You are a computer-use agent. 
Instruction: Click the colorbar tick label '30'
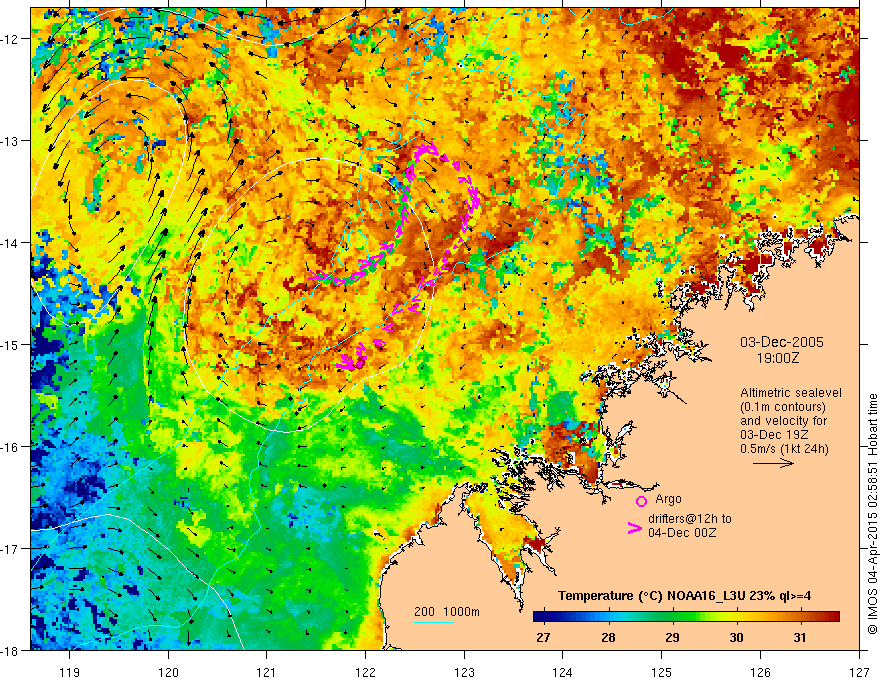(x=736, y=637)
